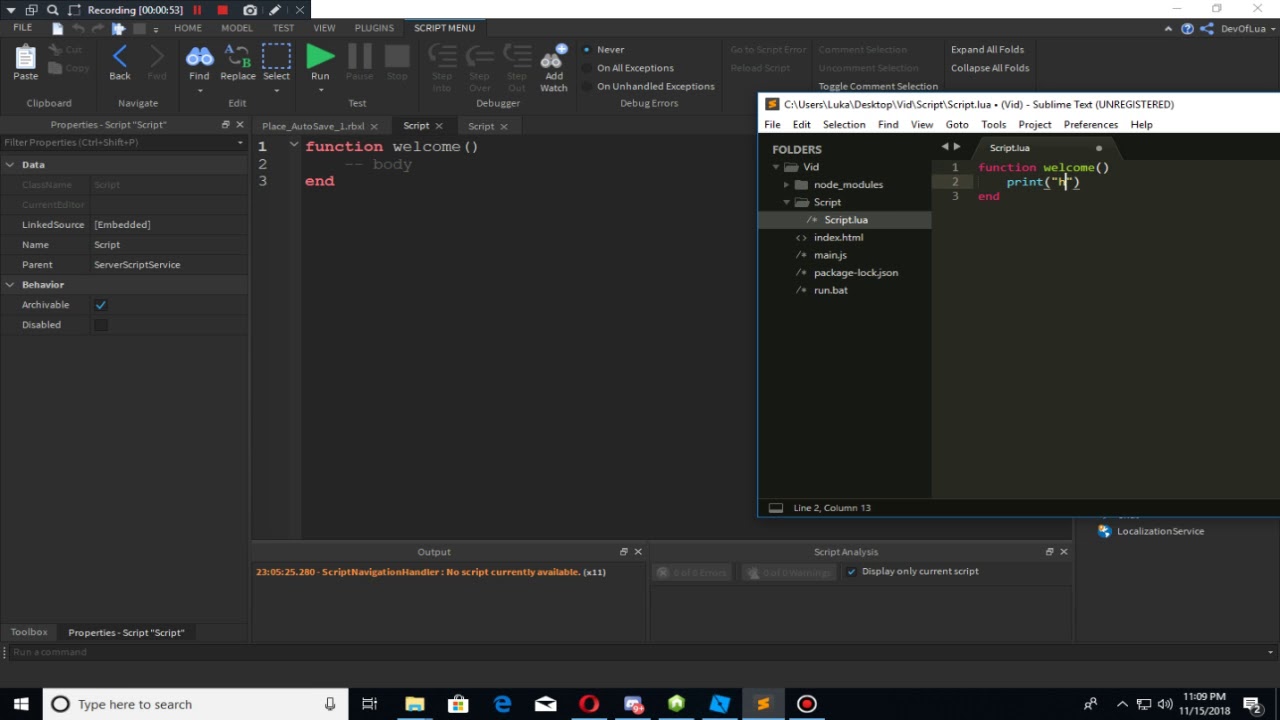
Task: Open Find with the binoculars icon
Action: pyautogui.click(x=199, y=56)
